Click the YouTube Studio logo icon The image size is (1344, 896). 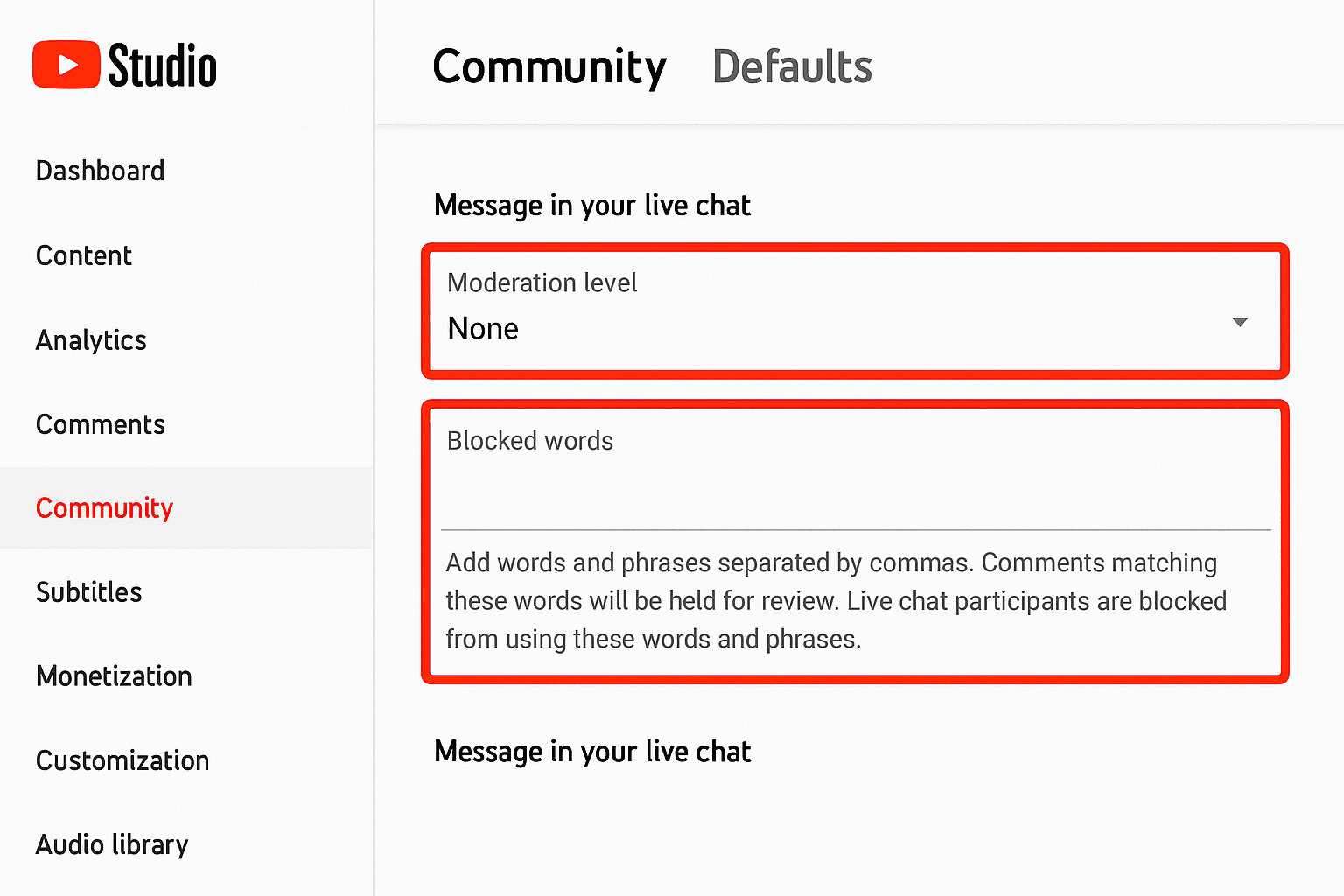[x=66, y=65]
